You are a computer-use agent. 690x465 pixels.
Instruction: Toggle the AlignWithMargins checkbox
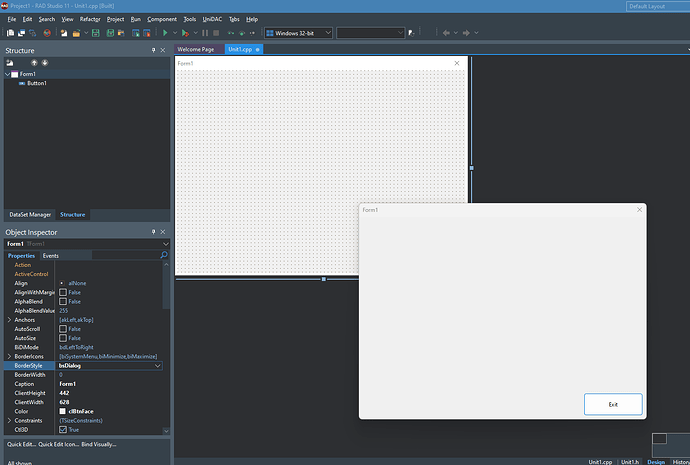pos(63,292)
